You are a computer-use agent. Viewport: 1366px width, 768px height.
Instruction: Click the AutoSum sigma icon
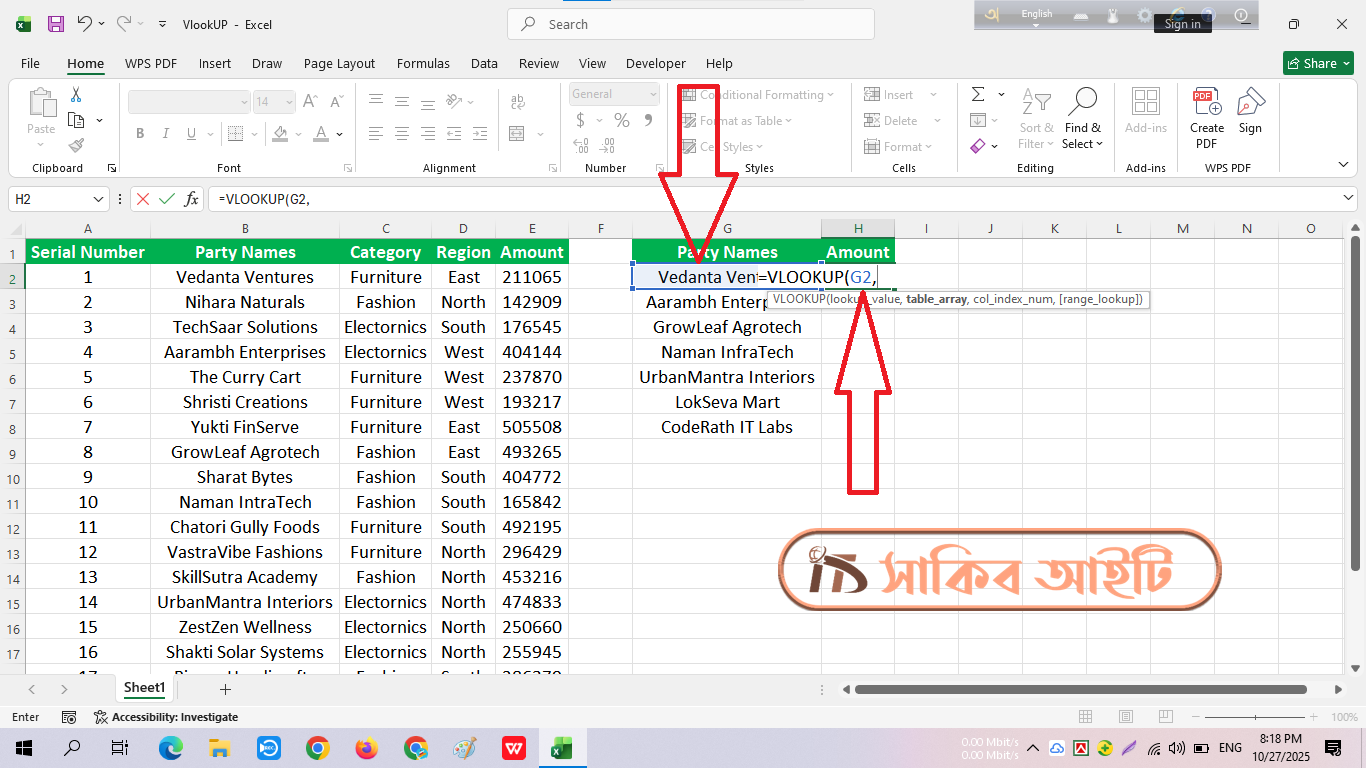pos(977,95)
